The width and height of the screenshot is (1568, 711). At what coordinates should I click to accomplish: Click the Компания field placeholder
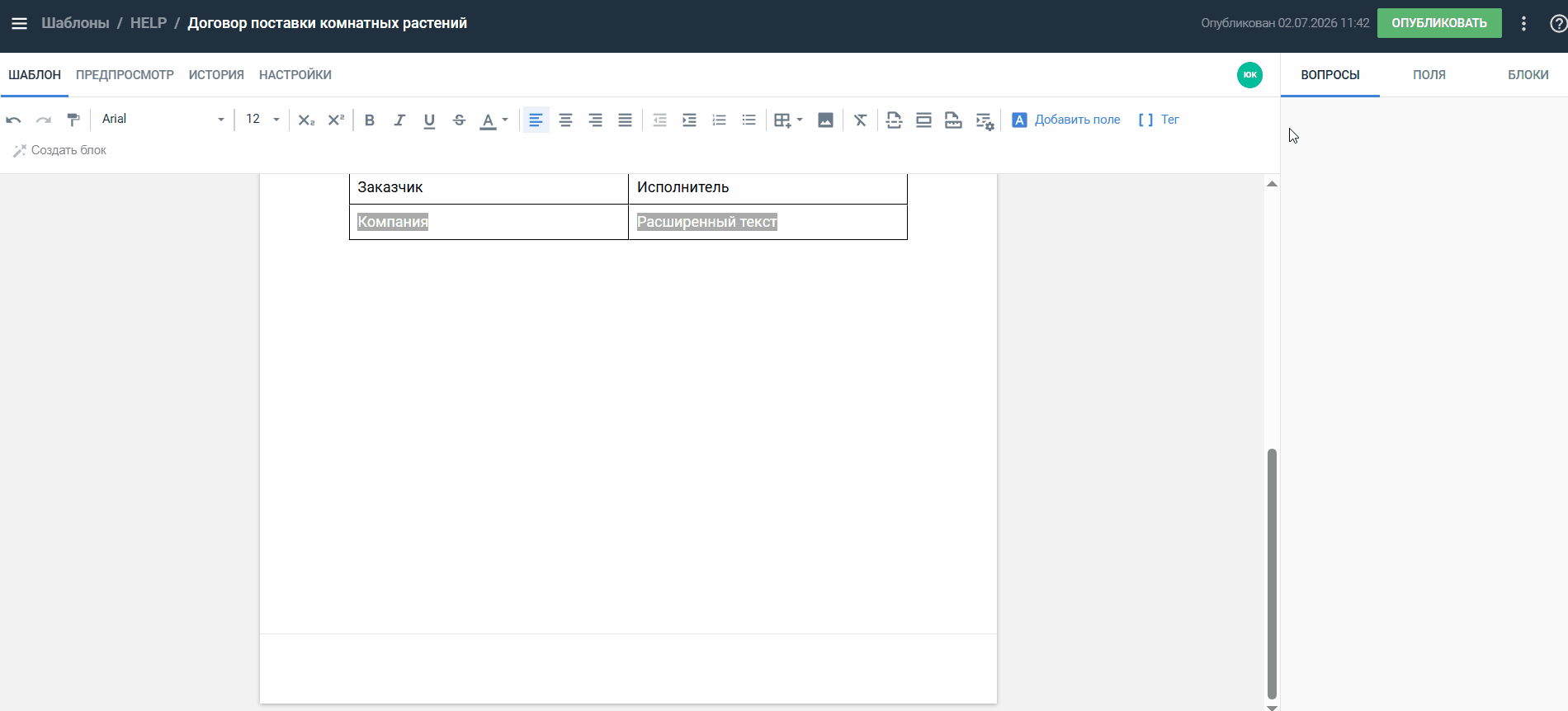tap(393, 222)
